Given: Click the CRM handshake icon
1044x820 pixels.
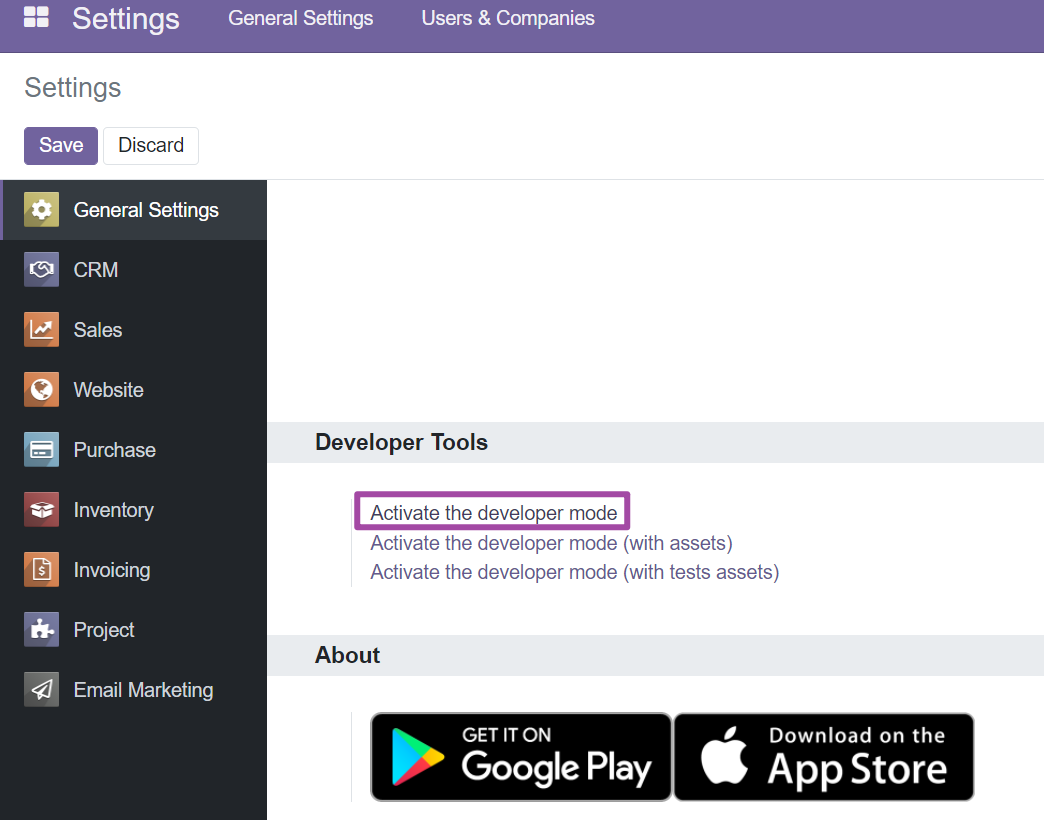Looking at the screenshot, I should pyautogui.click(x=41, y=270).
